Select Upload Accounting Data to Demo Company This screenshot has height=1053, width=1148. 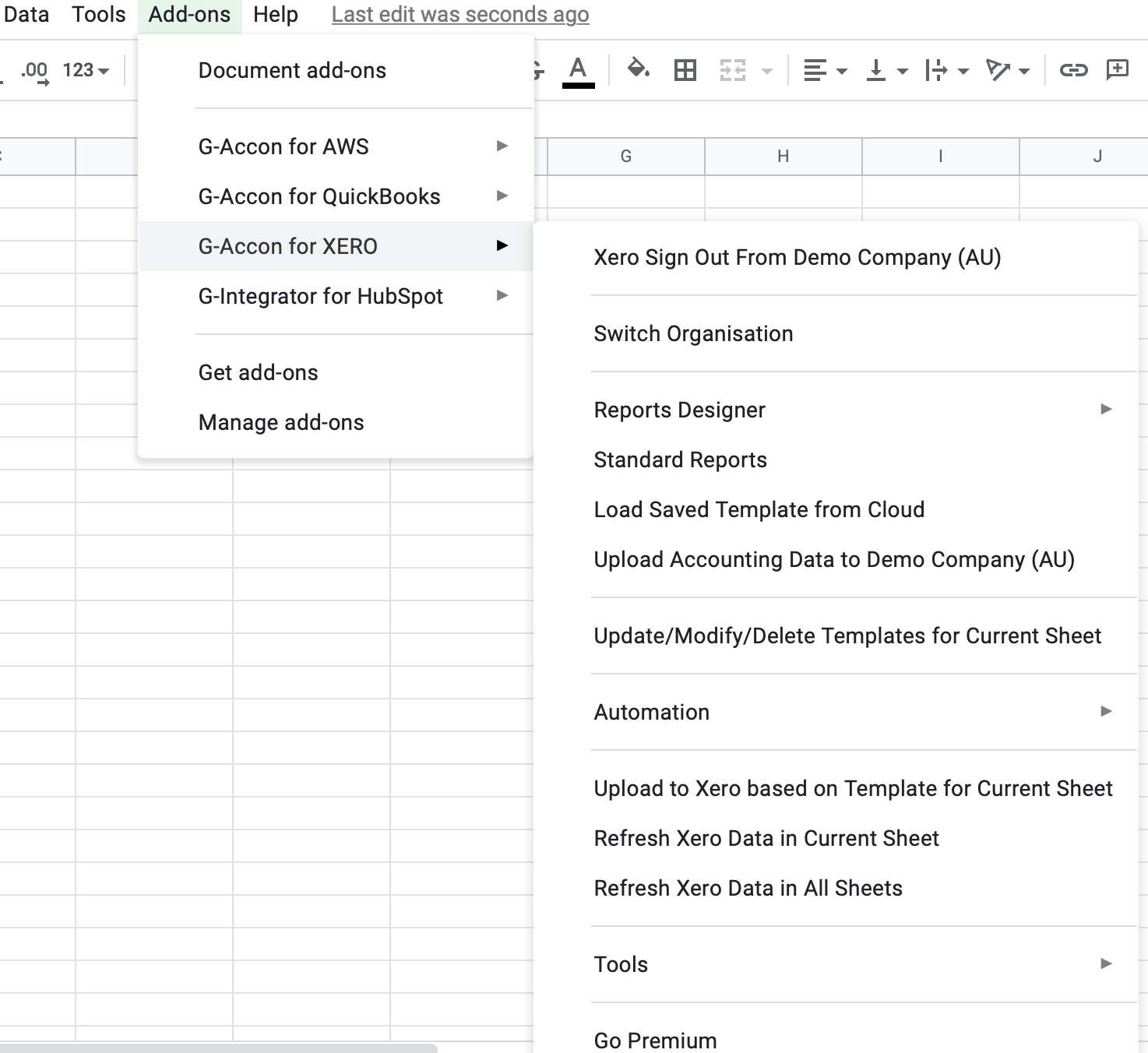(836, 559)
